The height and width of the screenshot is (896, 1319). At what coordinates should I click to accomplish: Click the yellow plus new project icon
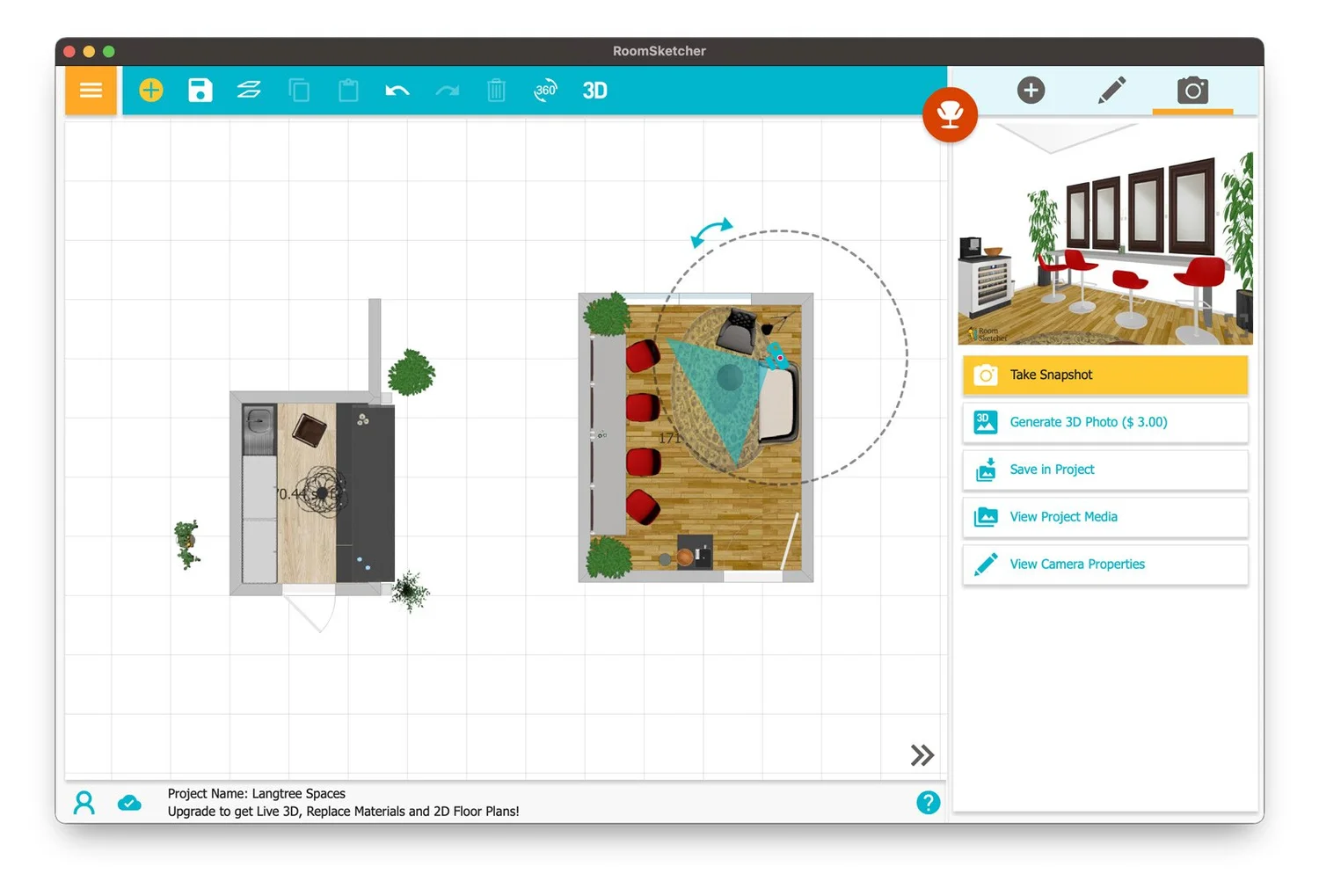151,90
